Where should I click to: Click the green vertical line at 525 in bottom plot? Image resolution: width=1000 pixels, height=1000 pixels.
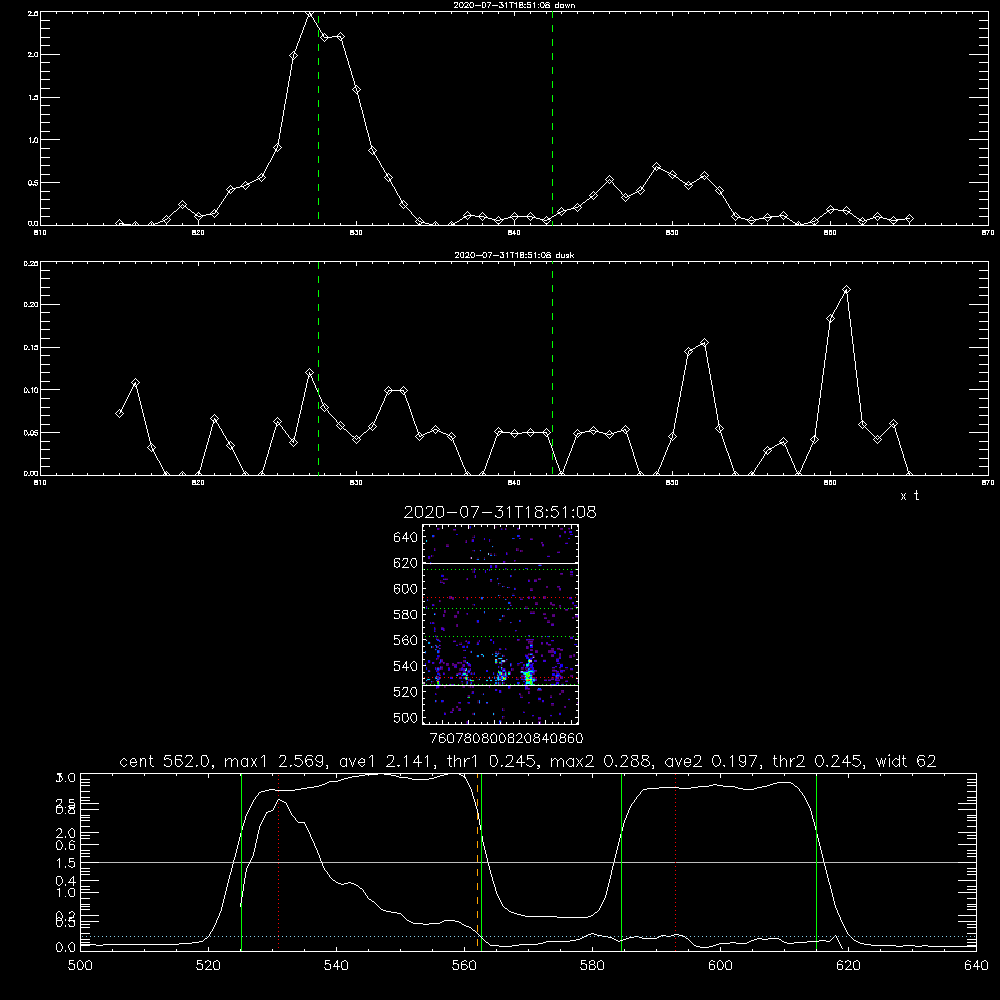(241, 862)
